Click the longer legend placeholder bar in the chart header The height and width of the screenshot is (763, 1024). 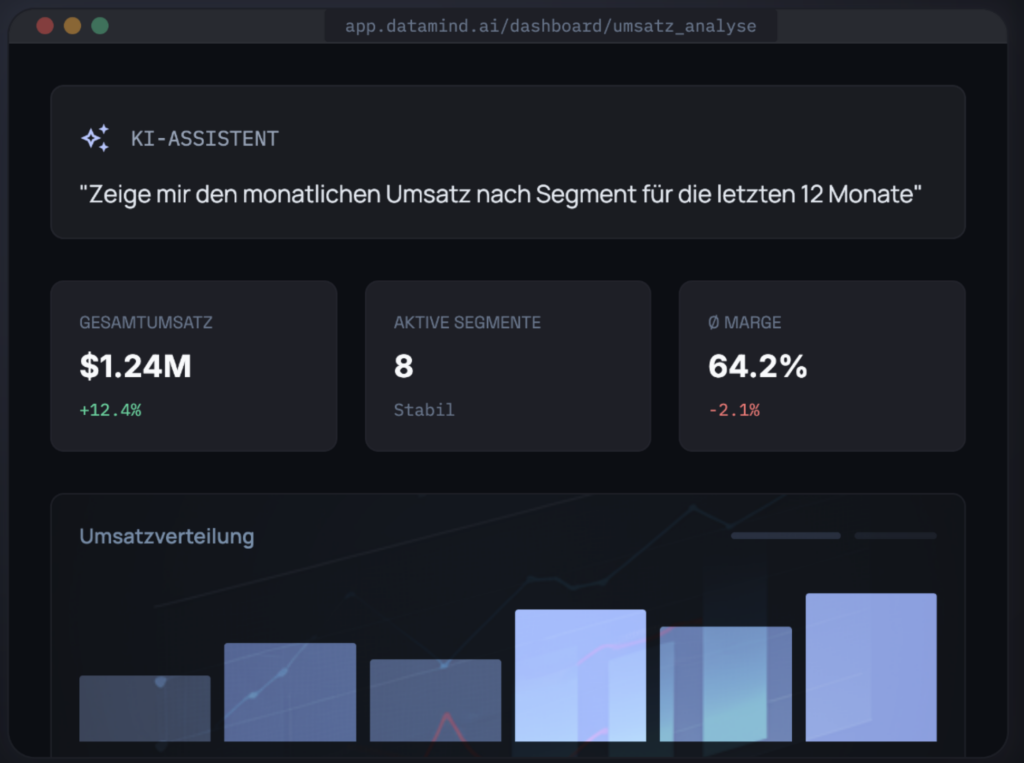tap(786, 536)
